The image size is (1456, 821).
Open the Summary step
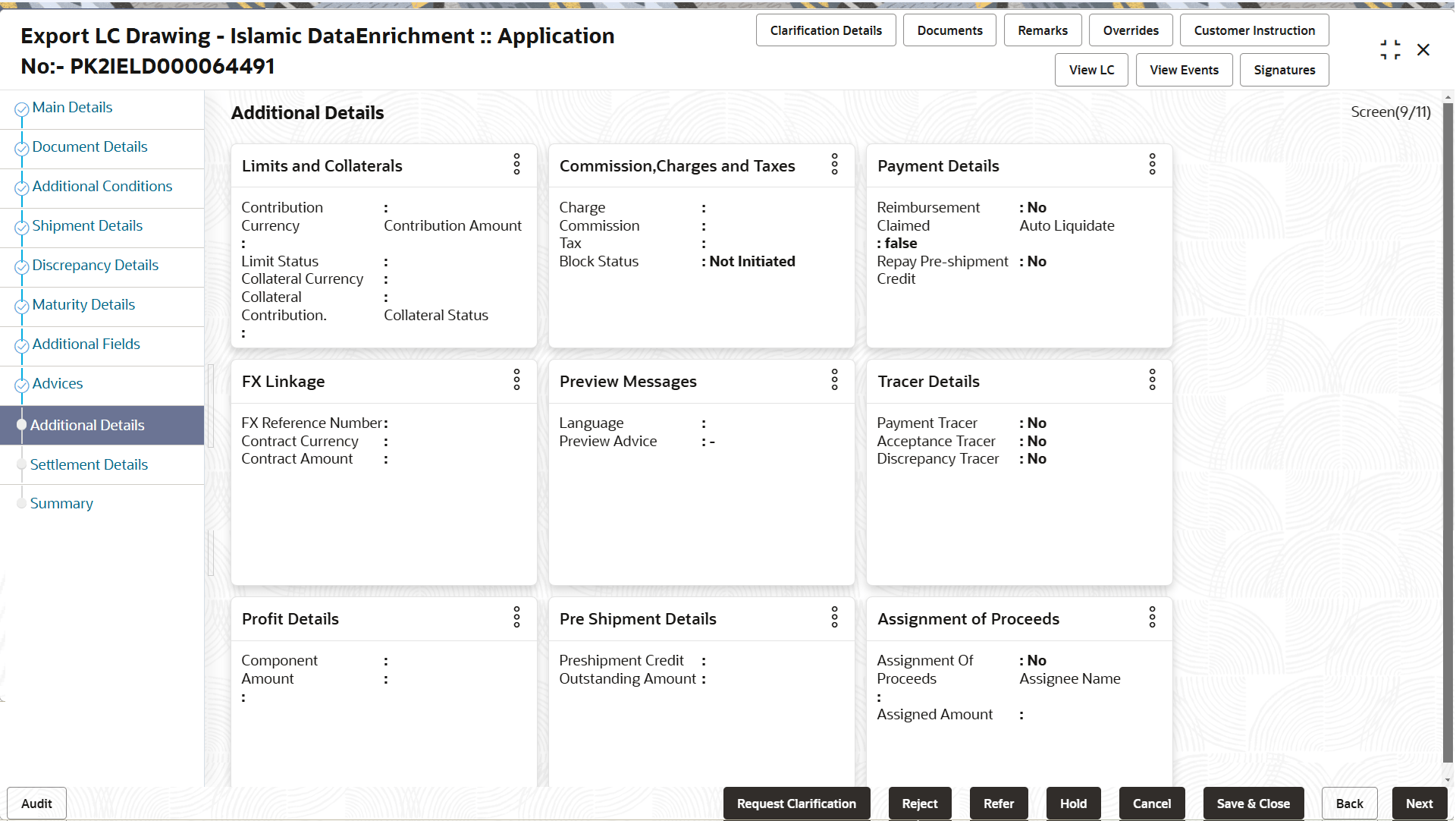pos(61,504)
